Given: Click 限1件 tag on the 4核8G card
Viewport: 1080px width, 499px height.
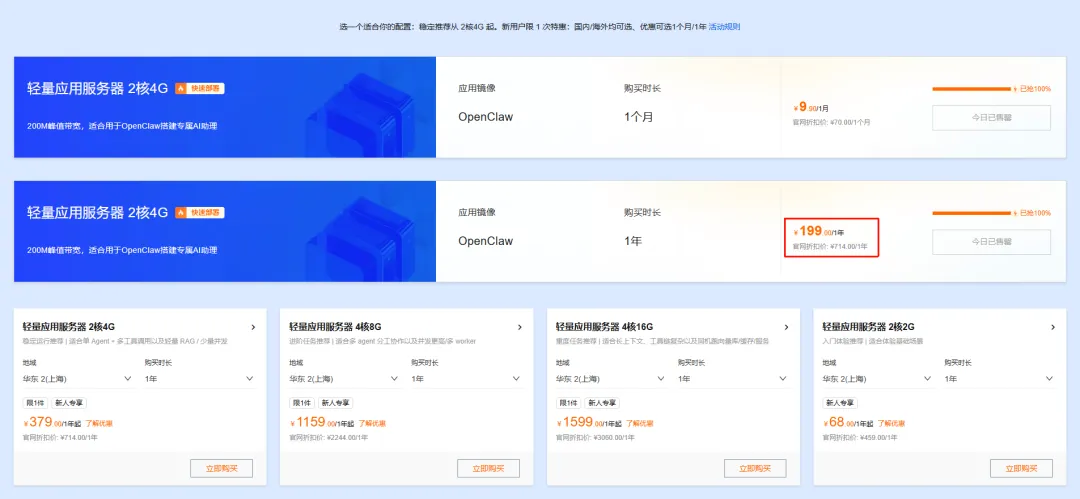Looking at the screenshot, I should tap(301, 403).
